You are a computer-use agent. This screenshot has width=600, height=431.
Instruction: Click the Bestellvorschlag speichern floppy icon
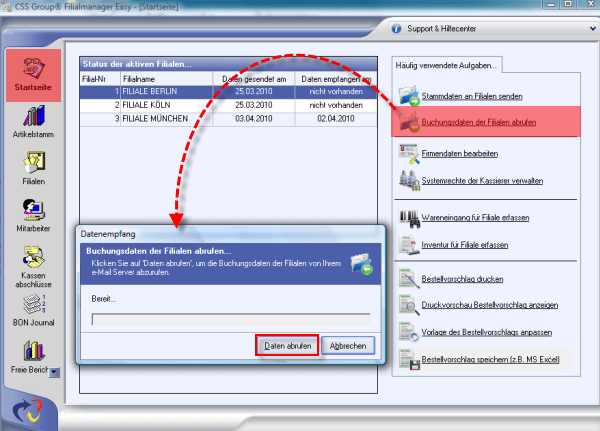(408, 359)
